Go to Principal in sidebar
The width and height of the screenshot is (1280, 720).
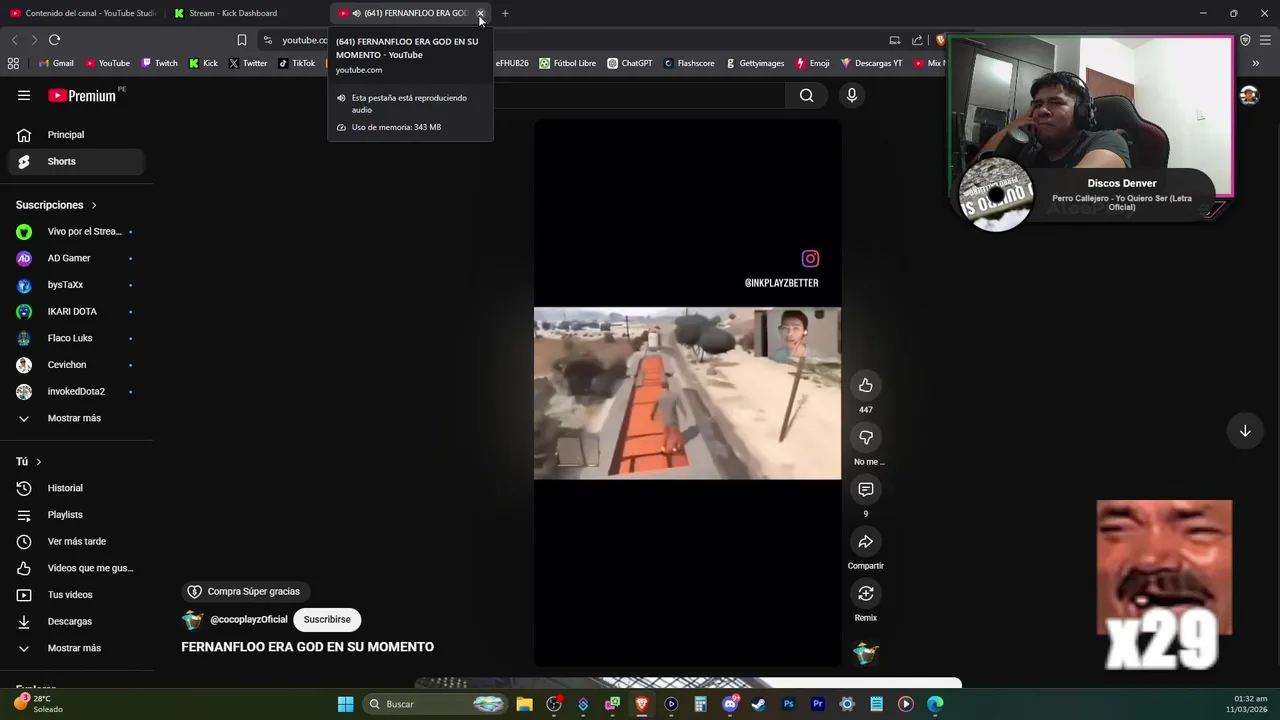(77, 135)
